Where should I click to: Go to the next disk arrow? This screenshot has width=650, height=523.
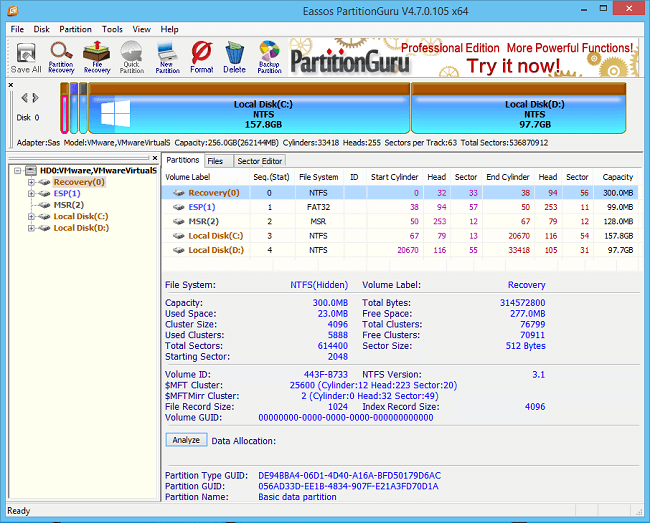pyautogui.click(x=36, y=98)
